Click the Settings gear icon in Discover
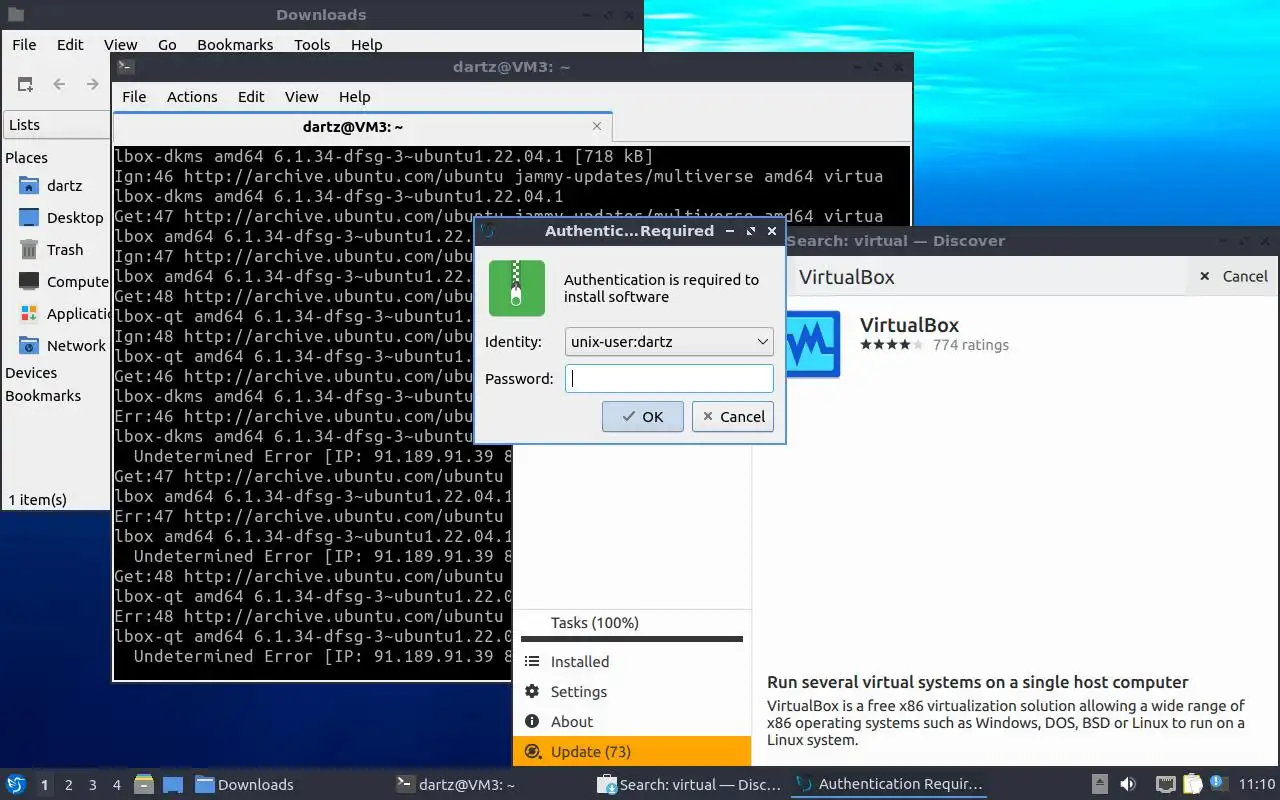The image size is (1280, 800). pos(532,691)
